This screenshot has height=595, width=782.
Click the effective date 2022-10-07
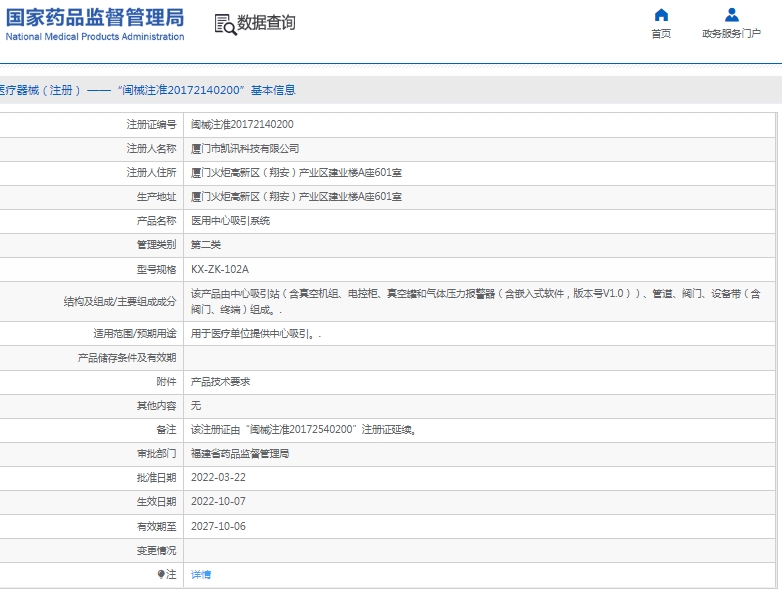pos(218,501)
